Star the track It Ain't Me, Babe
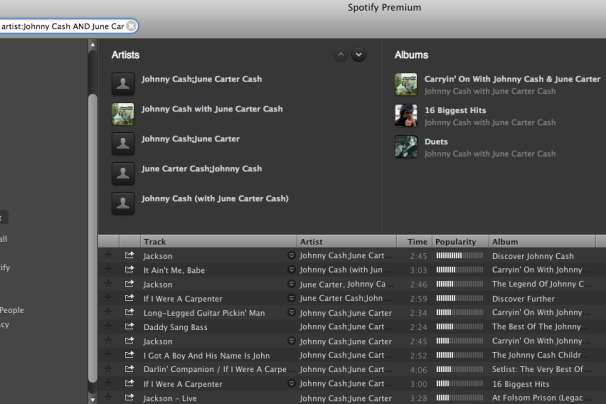The width and height of the screenshot is (606, 404). click(109, 269)
